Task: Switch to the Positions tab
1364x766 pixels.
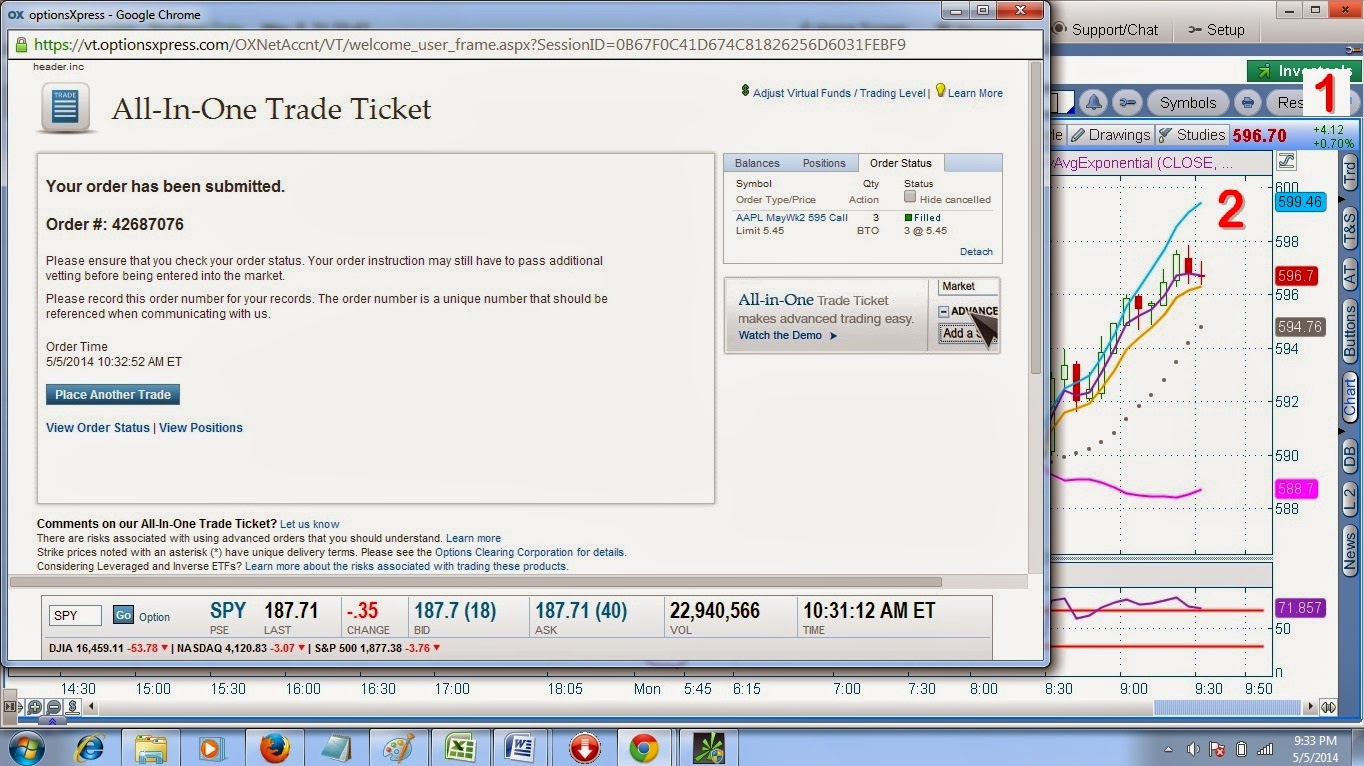Action: click(824, 163)
